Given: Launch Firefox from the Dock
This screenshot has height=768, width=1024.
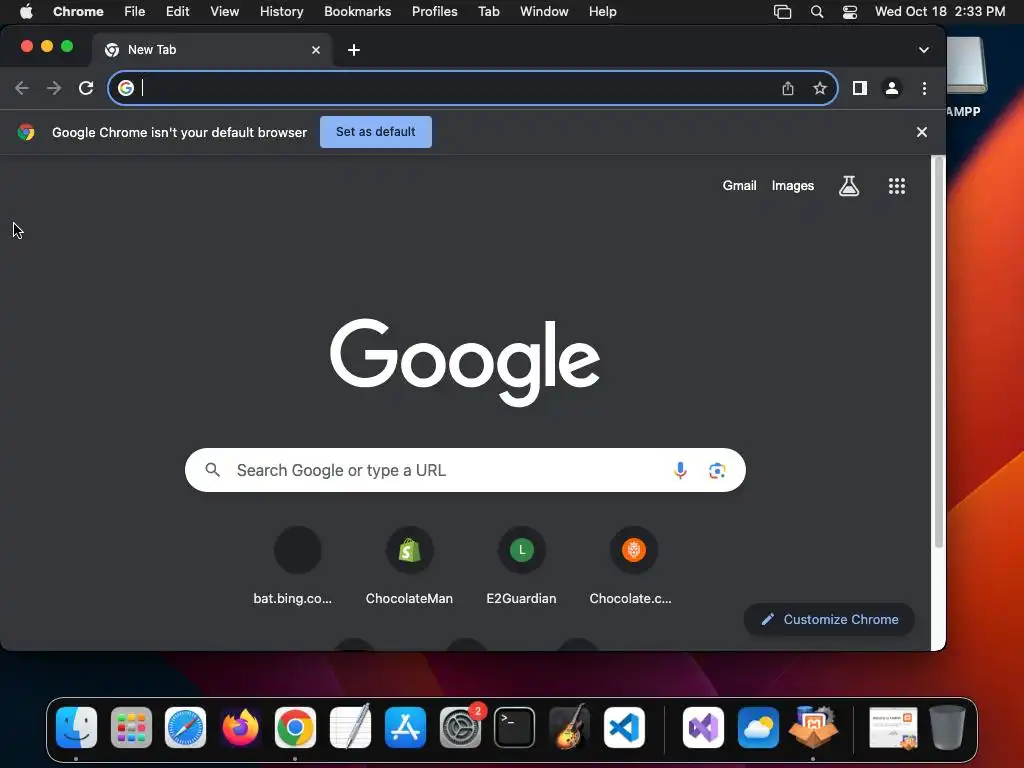Looking at the screenshot, I should click(240, 727).
